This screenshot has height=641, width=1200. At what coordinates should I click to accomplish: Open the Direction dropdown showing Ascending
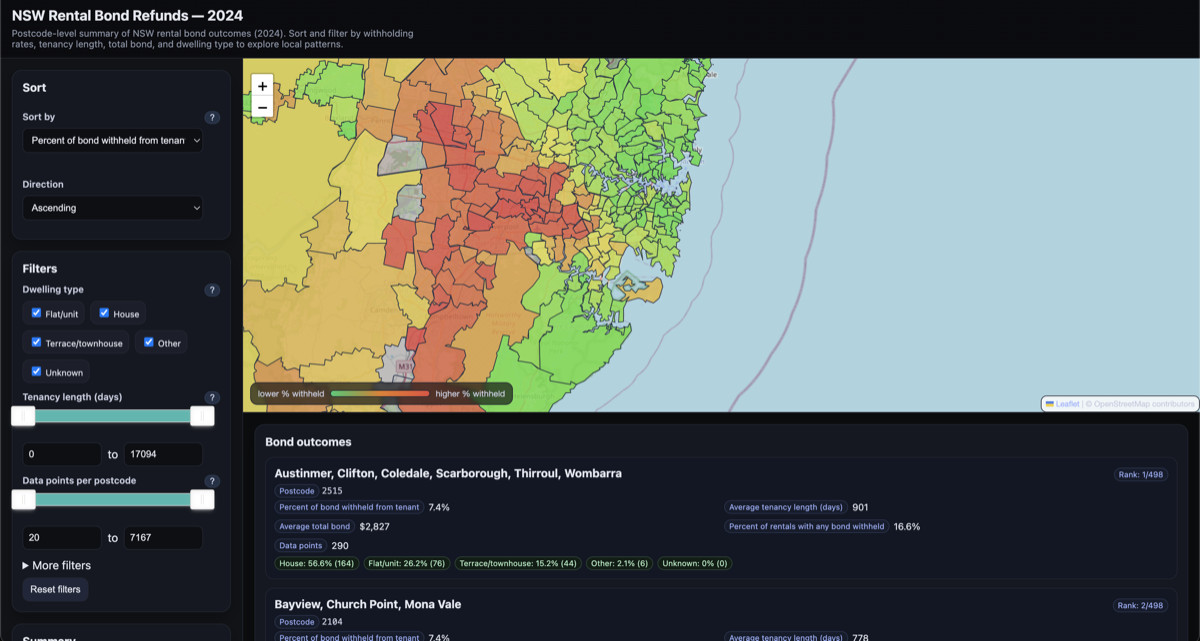click(x=113, y=208)
